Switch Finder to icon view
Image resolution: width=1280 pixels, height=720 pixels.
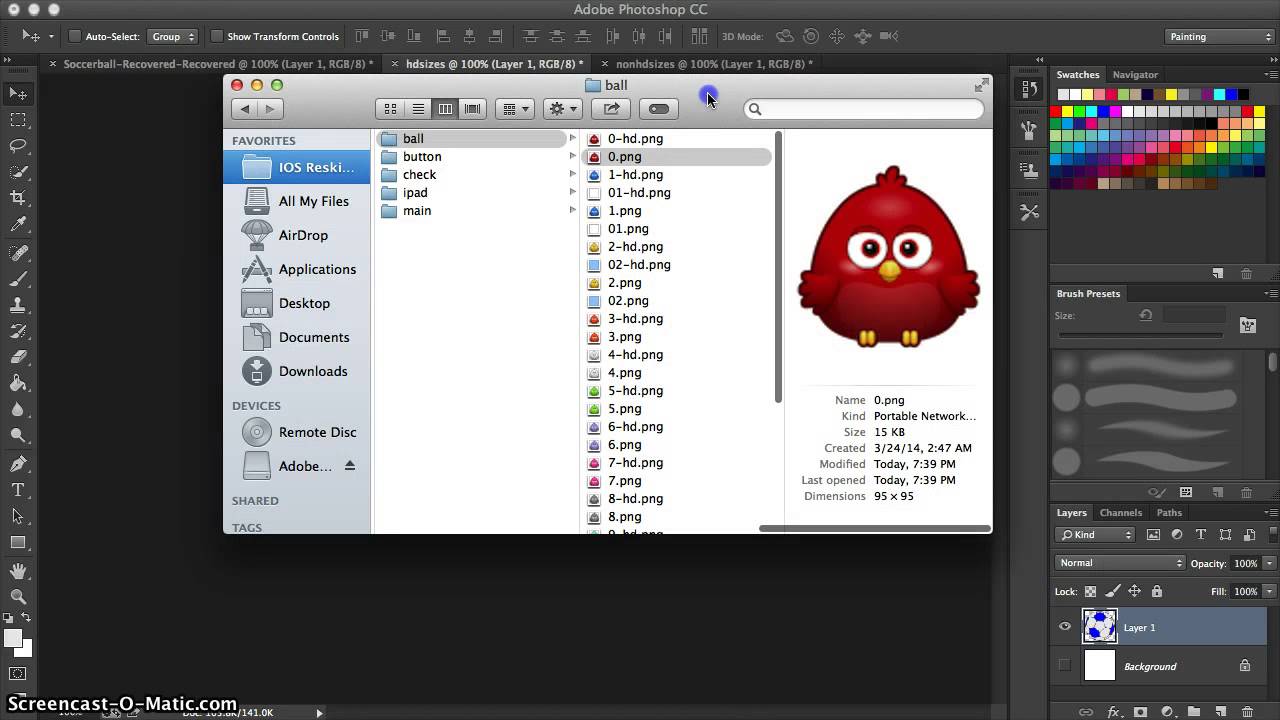[x=390, y=109]
